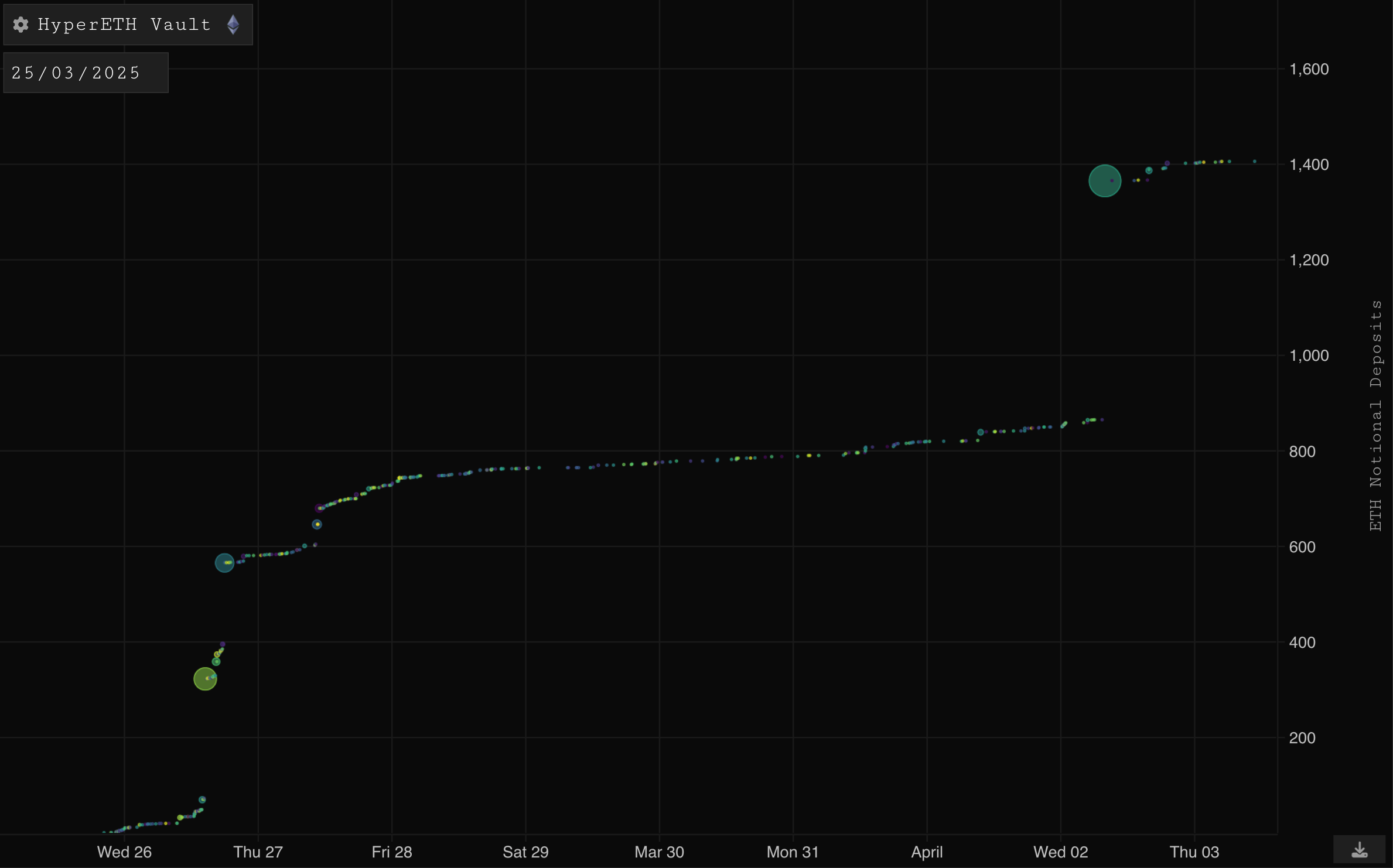The height and width of the screenshot is (868, 1393).
Task: Click the Mar 30 x-axis label
Action: (659, 852)
